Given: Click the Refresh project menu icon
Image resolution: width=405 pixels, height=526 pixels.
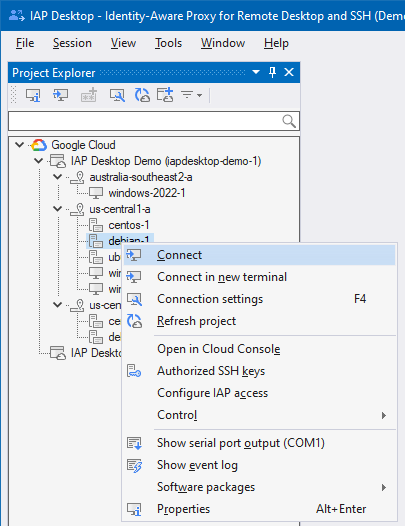Looking at the screenshot, I should click(134, 321).
